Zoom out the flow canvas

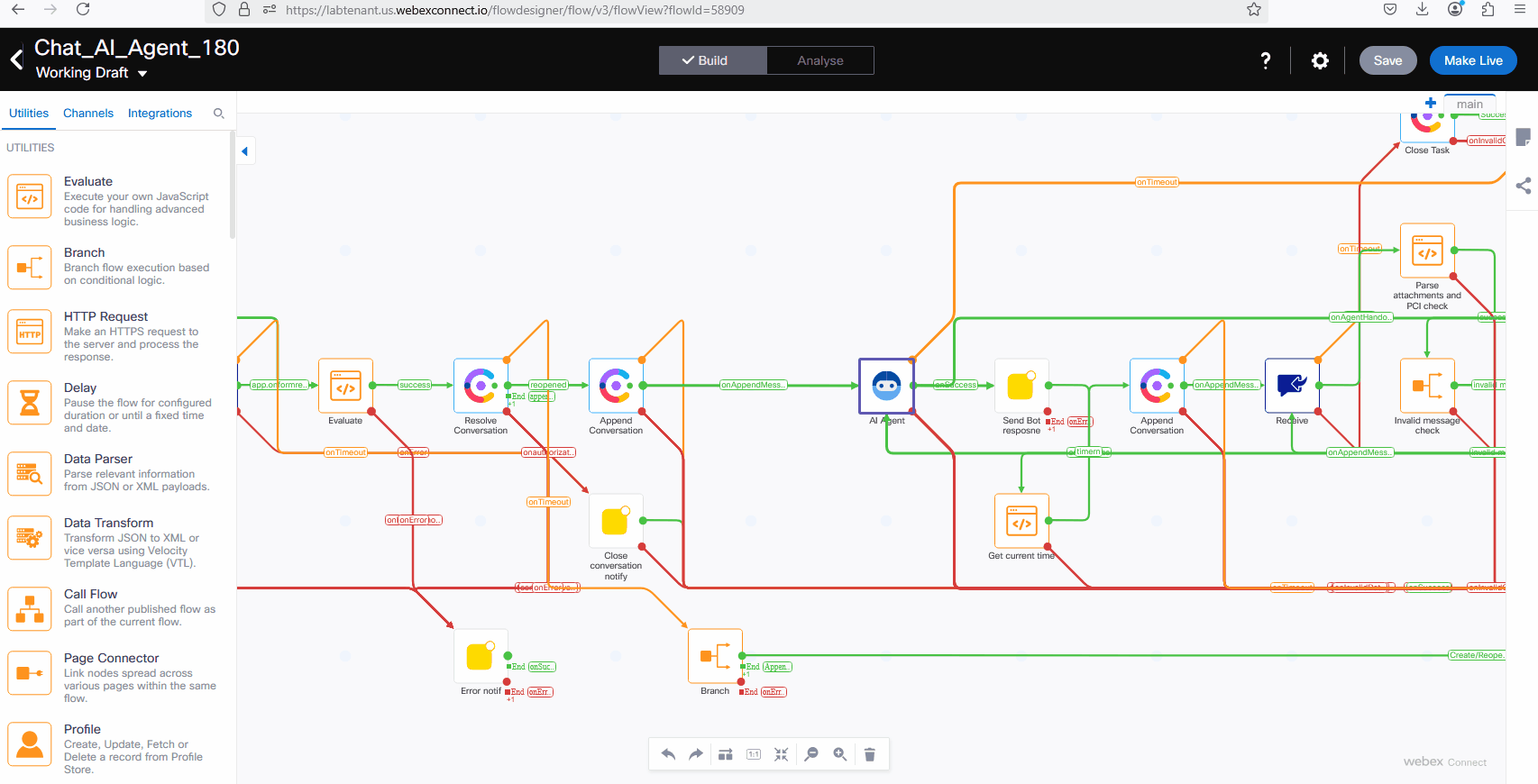[811, 754]
